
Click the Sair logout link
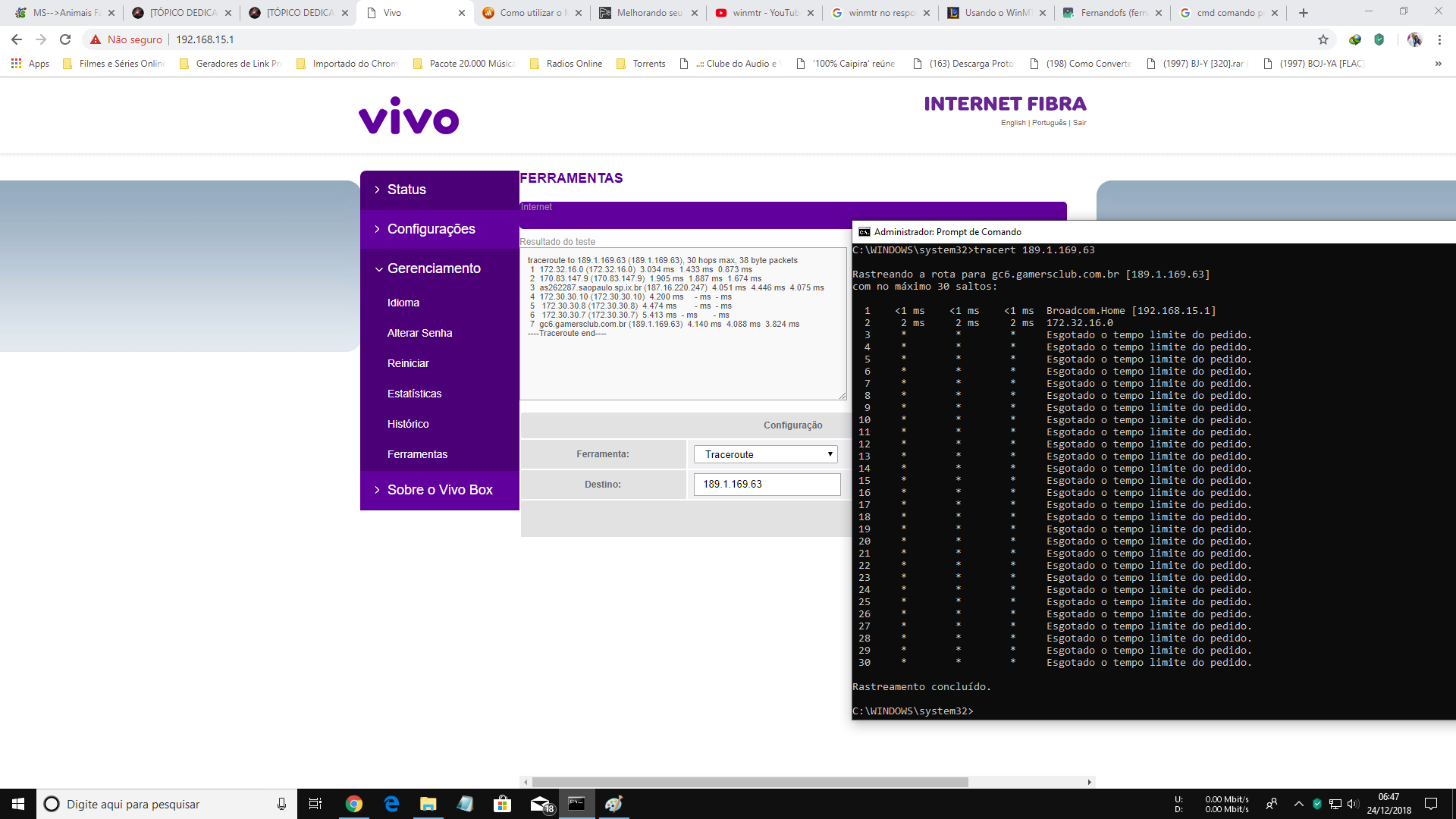tap(1080, 123)
